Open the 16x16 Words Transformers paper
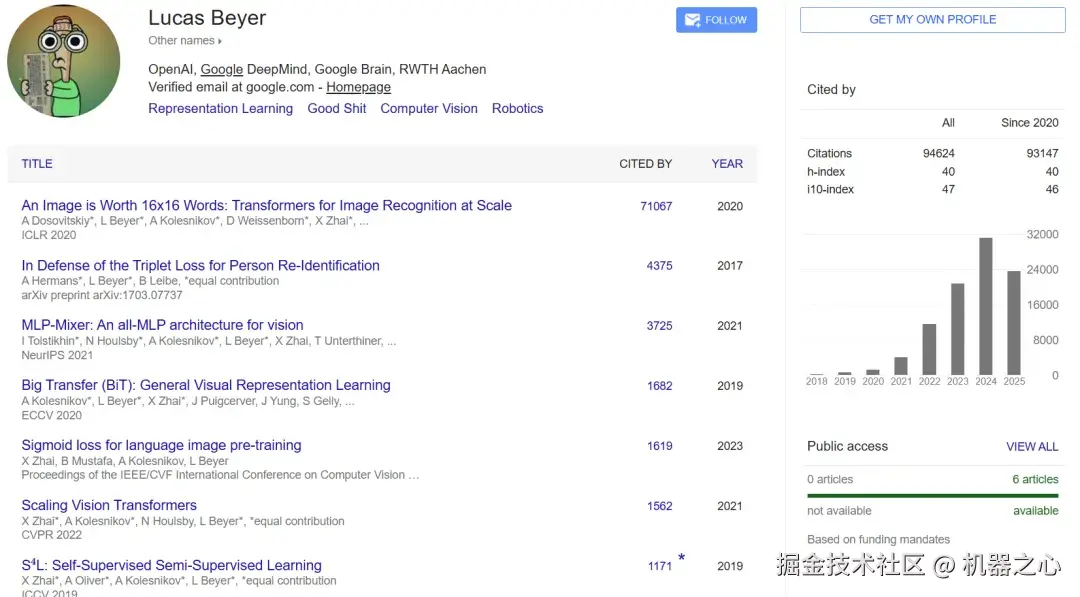Viewport: 1080px width, 597px height. pyautogui.click(x=266, y=205)
